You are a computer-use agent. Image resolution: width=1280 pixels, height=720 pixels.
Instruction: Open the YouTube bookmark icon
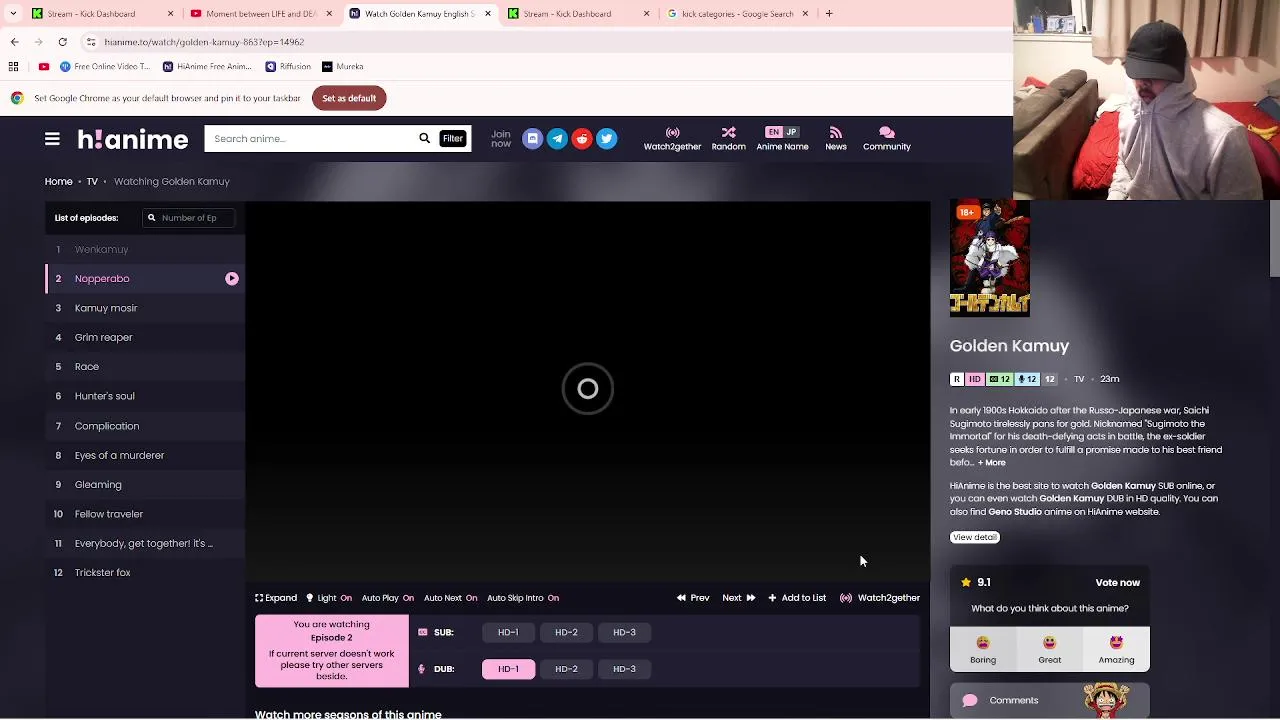(44, 67)
